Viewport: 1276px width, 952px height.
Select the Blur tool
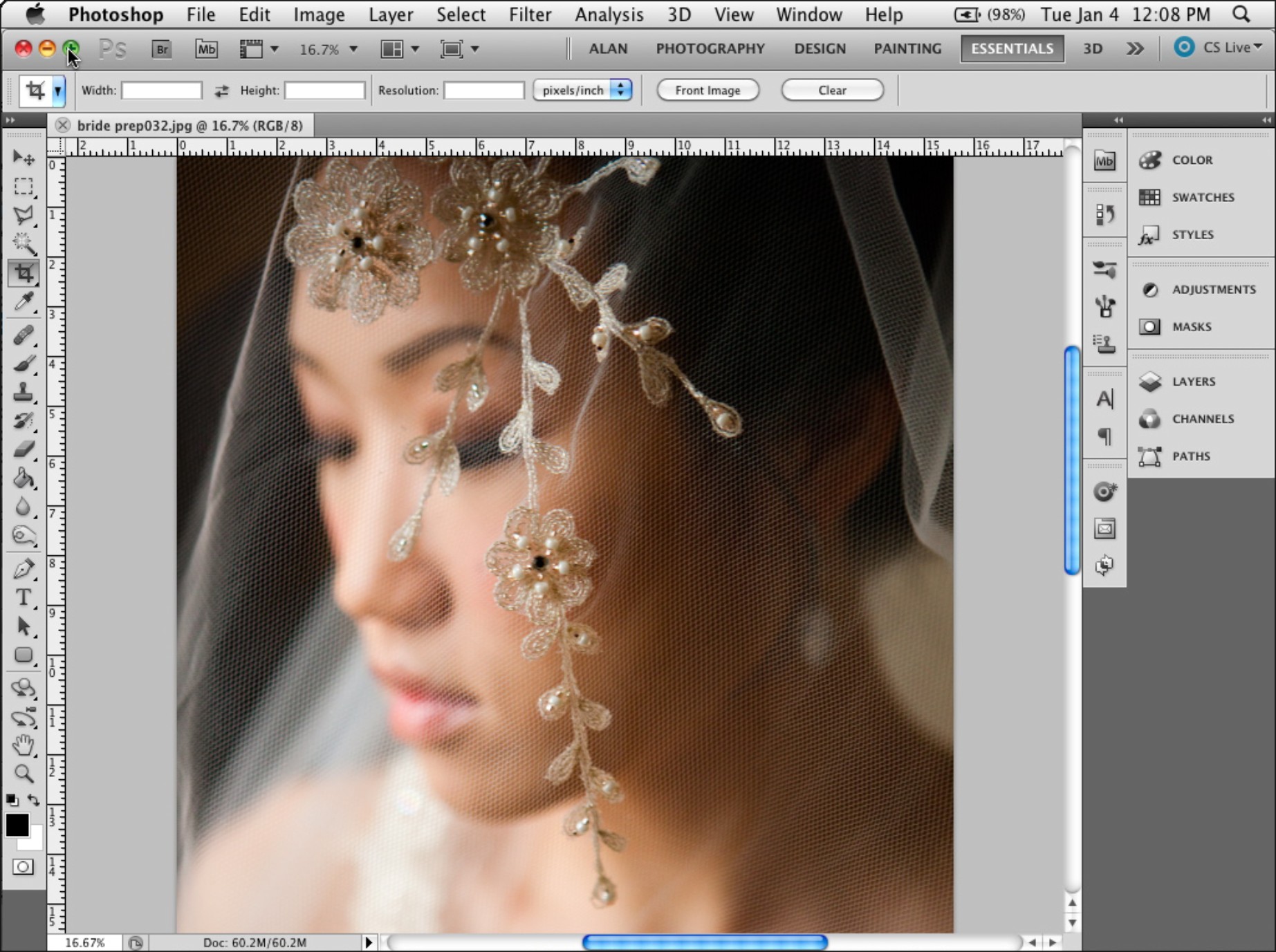click(x=24, y=507)
